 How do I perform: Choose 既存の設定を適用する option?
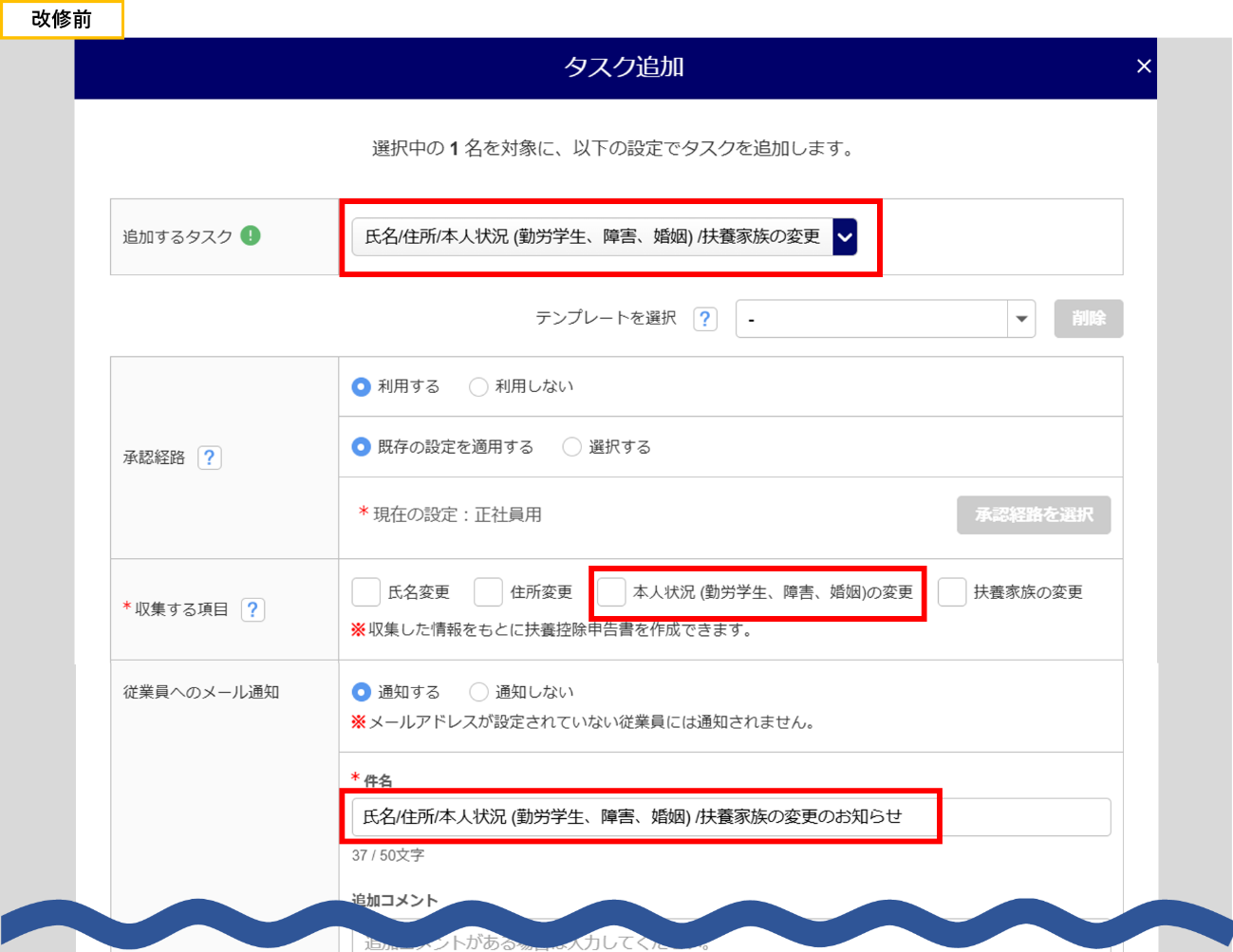click(362, 447)
